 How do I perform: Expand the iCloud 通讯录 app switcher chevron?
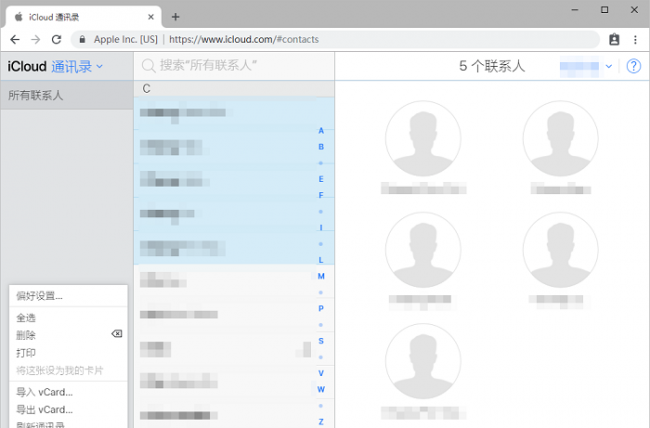[99, 66]
